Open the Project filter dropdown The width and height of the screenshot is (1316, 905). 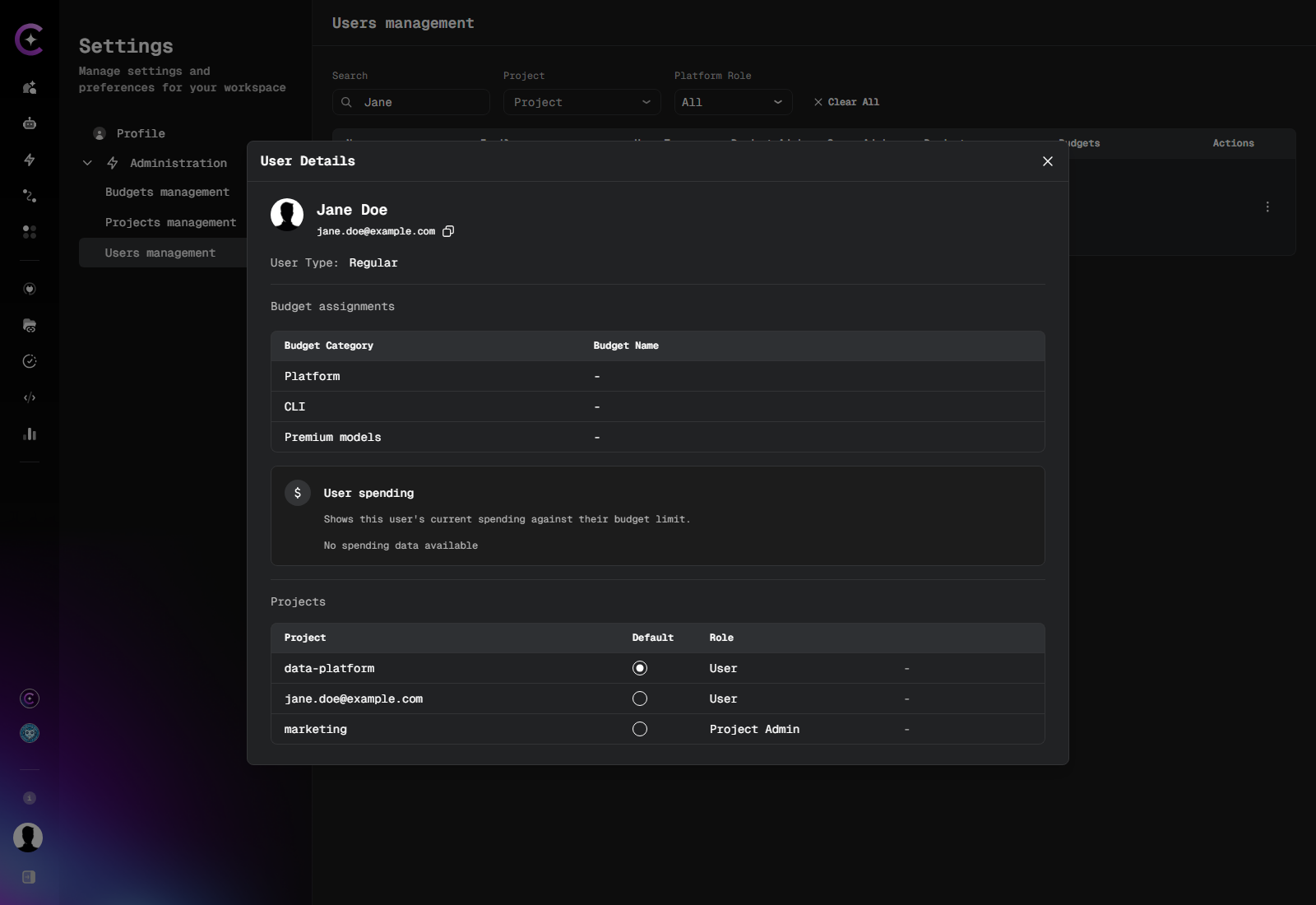582,102
